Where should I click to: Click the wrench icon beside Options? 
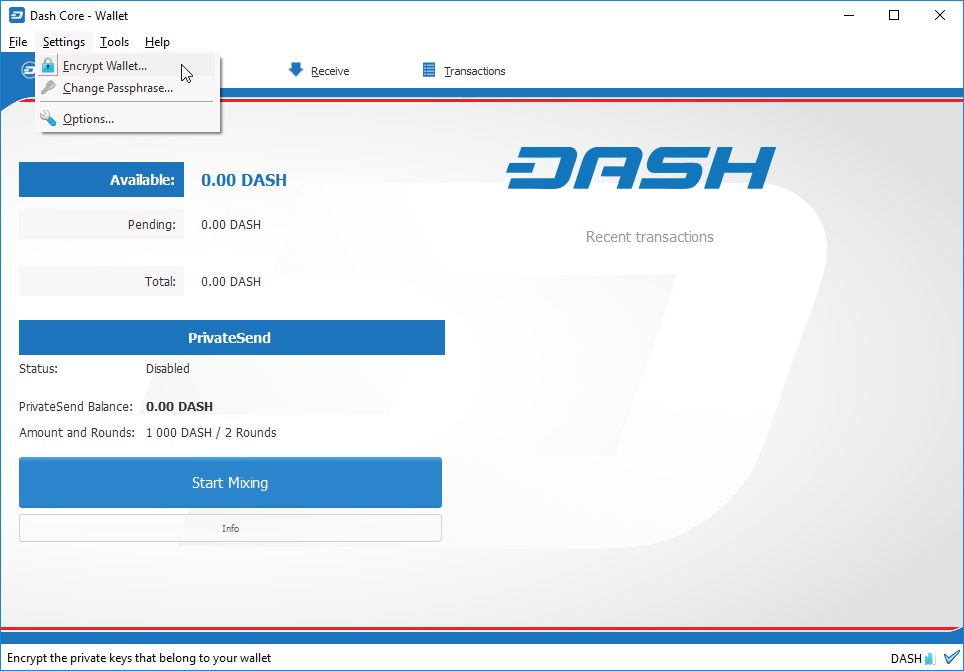coord(48,118)
